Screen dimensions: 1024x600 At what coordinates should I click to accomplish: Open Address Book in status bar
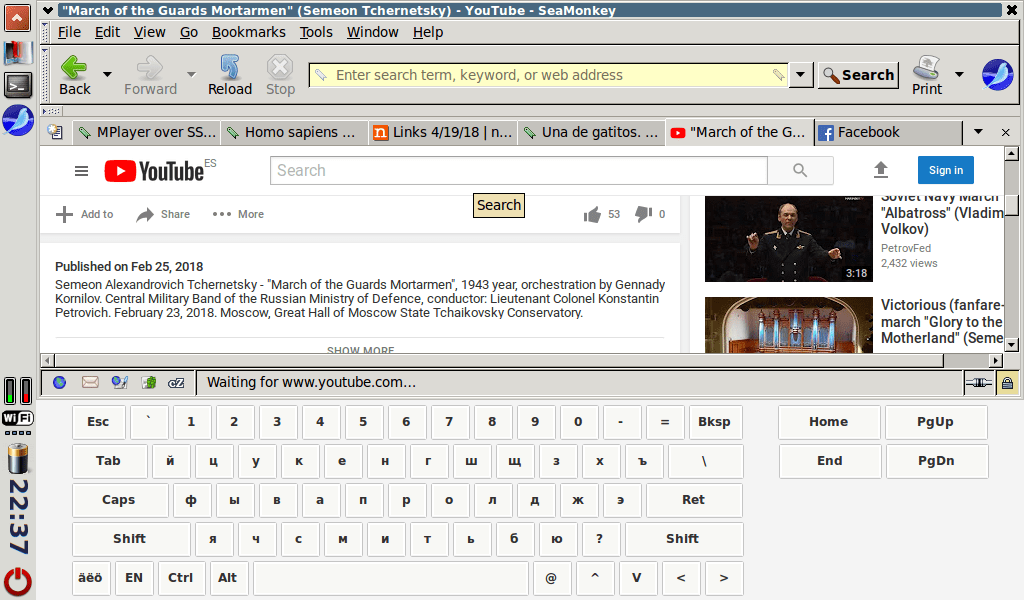pyautogui.click(x=149, y=383)
